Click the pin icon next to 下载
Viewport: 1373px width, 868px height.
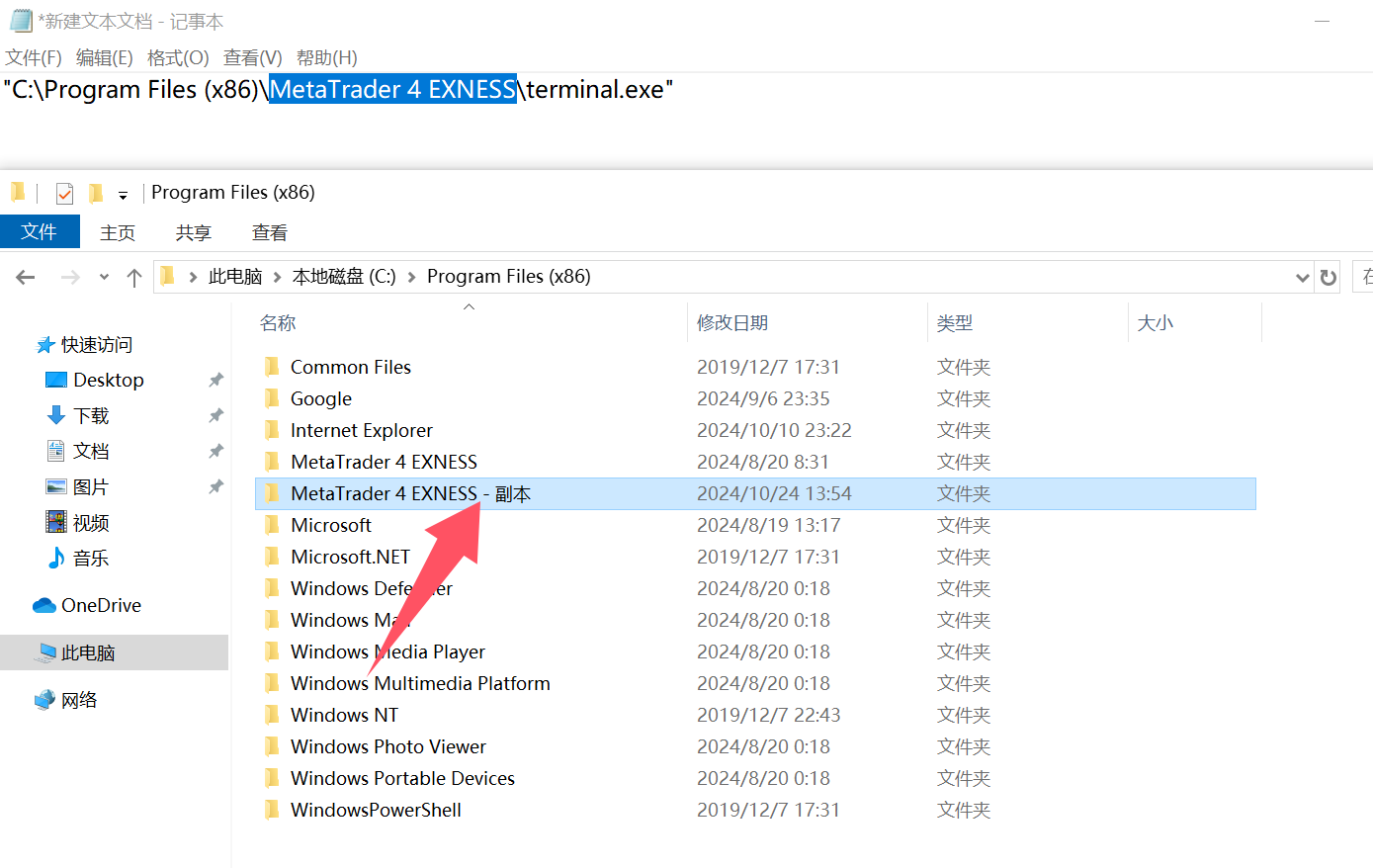(215, 416)
